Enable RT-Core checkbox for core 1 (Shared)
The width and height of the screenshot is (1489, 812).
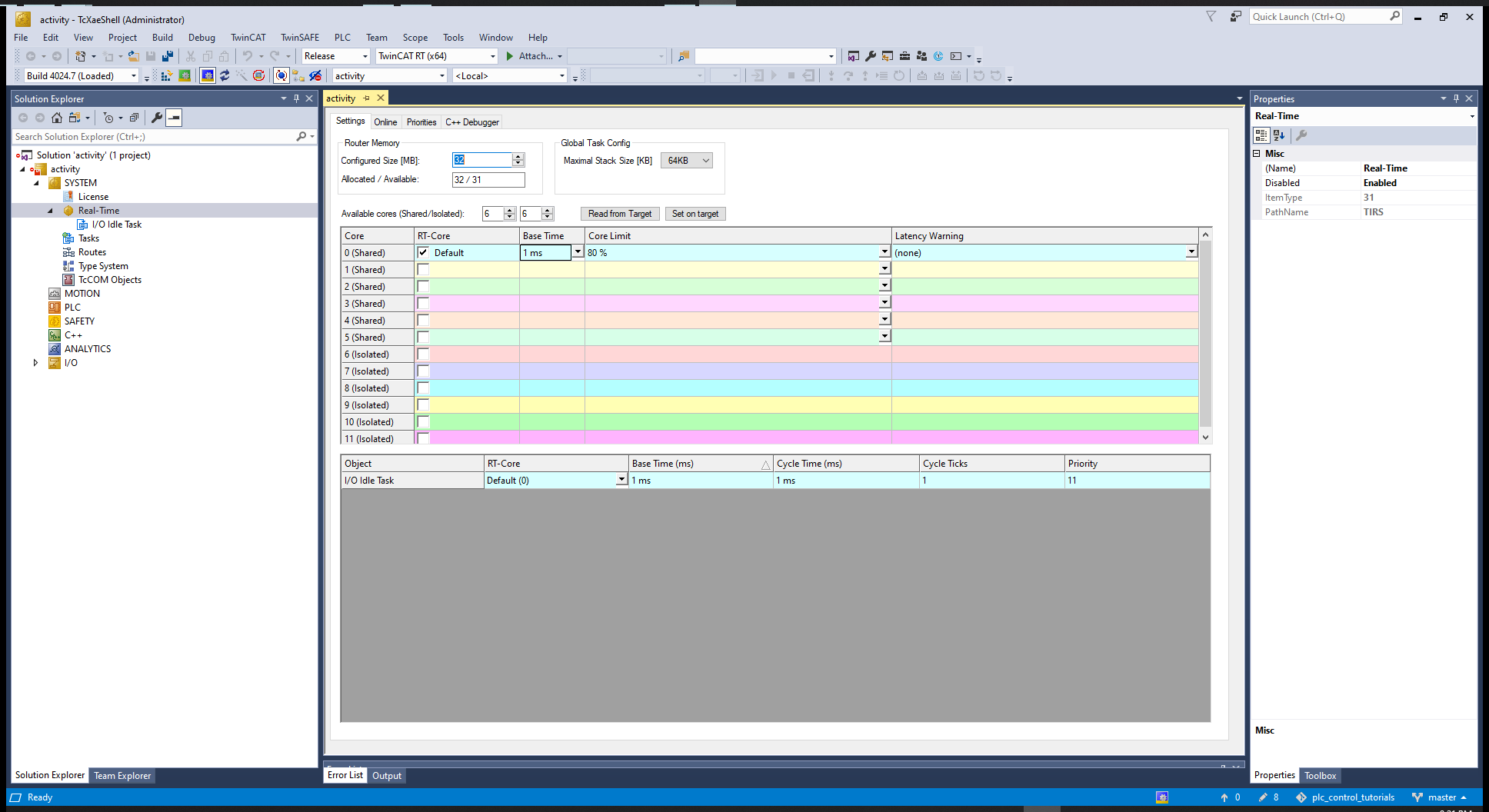point(423,269)
